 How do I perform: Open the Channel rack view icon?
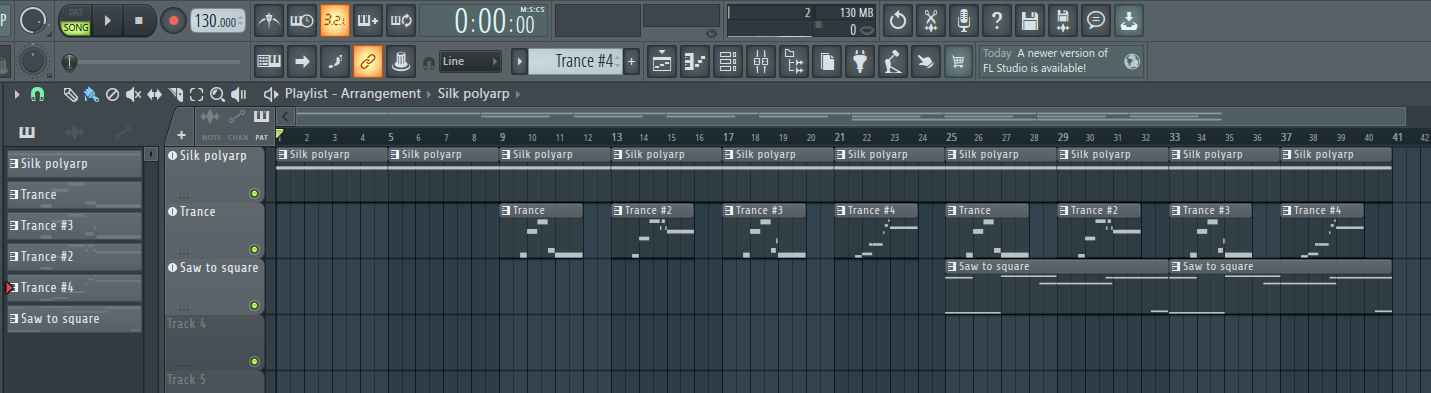[x=727, y=62]
